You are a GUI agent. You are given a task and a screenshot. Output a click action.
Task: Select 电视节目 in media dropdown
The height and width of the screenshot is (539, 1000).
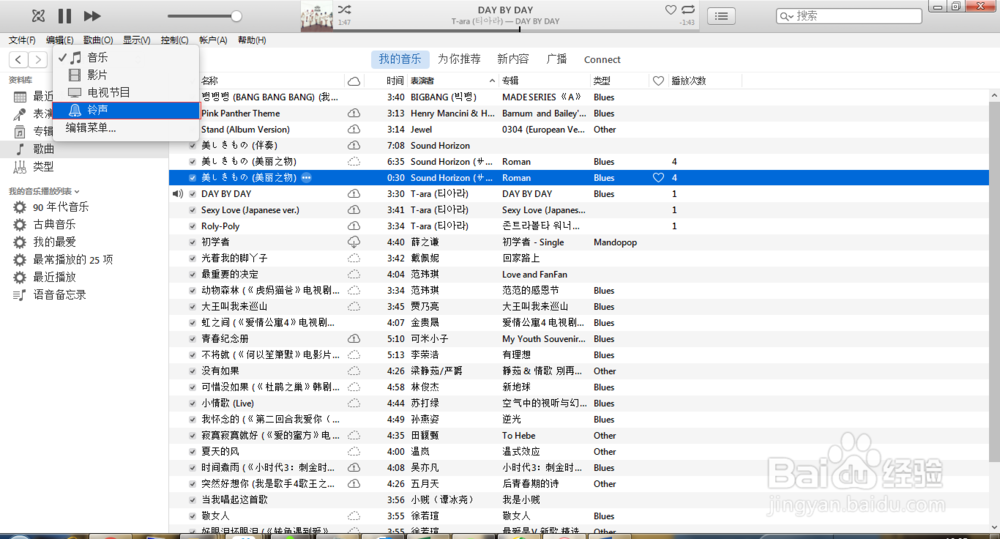[126, 92]
